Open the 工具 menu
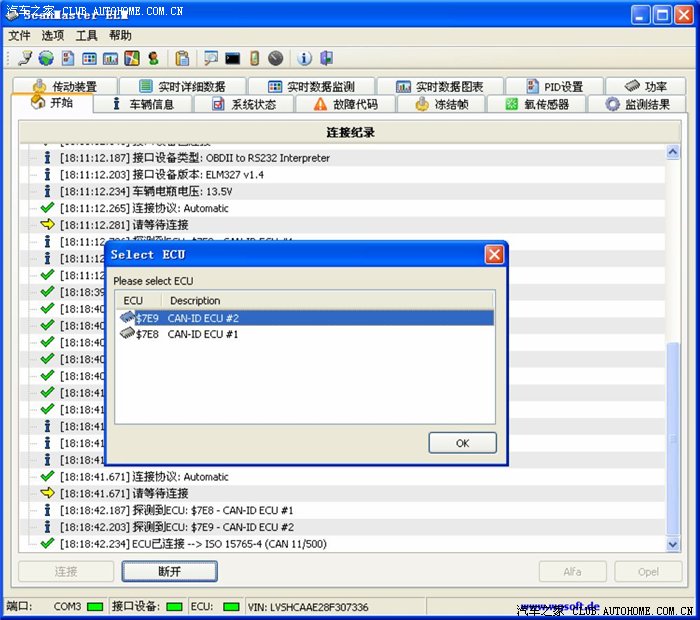Screen dimensions: 700x620 pos(87,35)
